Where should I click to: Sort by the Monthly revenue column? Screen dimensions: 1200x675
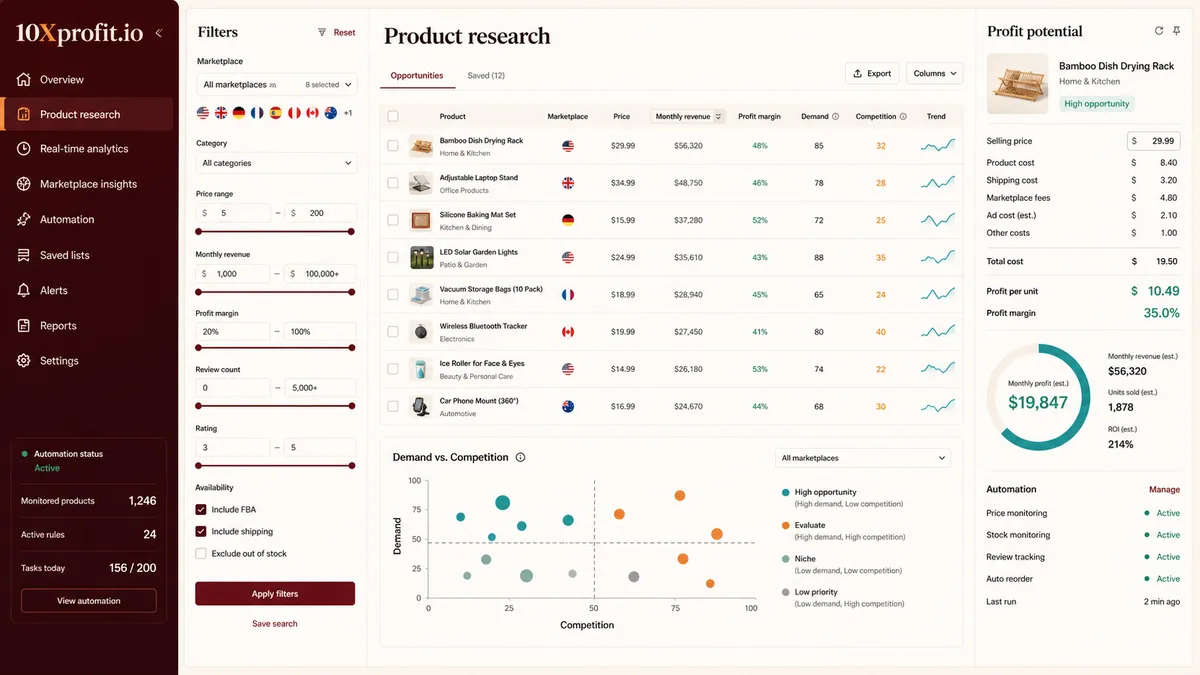[x=688, y=117]
